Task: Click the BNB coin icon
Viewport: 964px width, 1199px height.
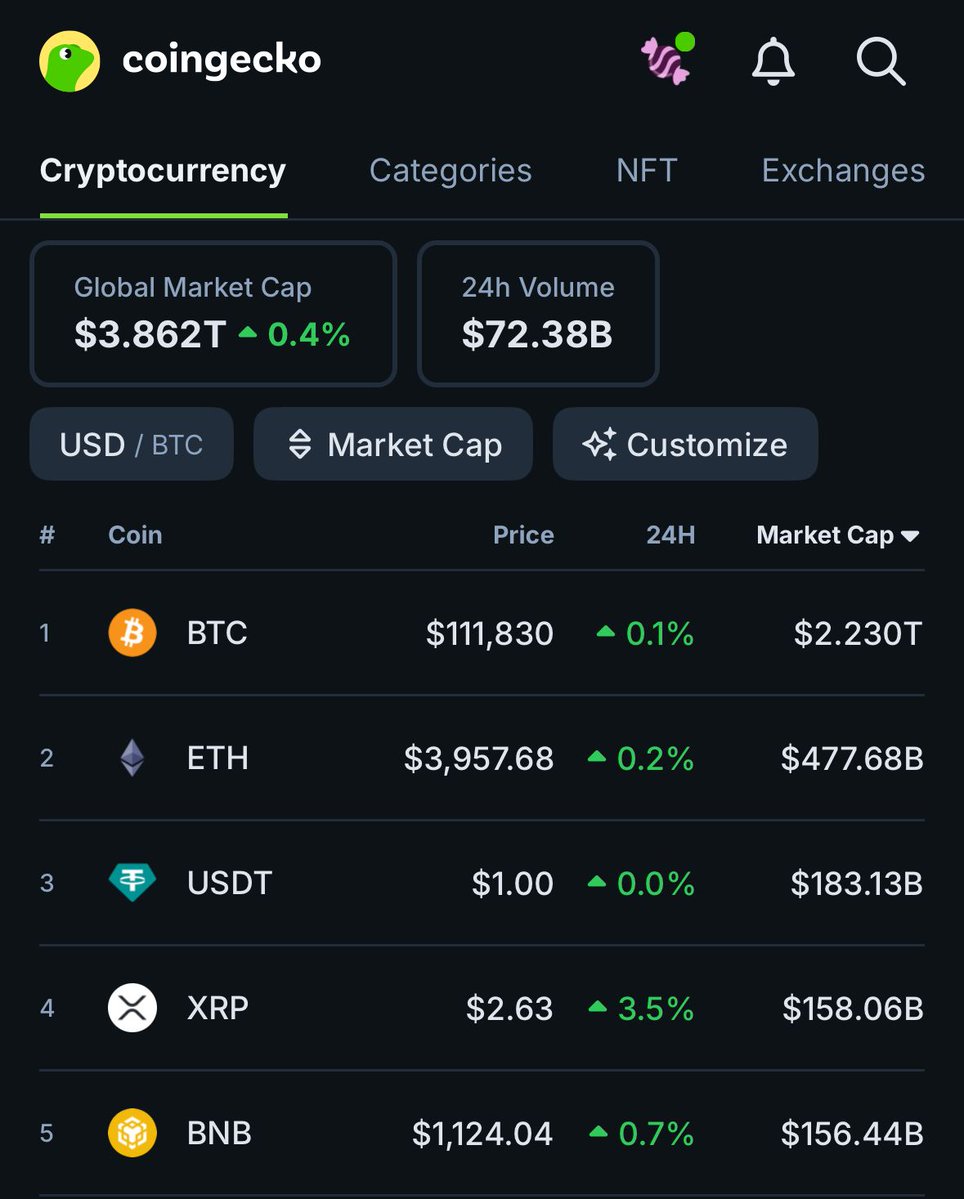Action: (132, 1133)
